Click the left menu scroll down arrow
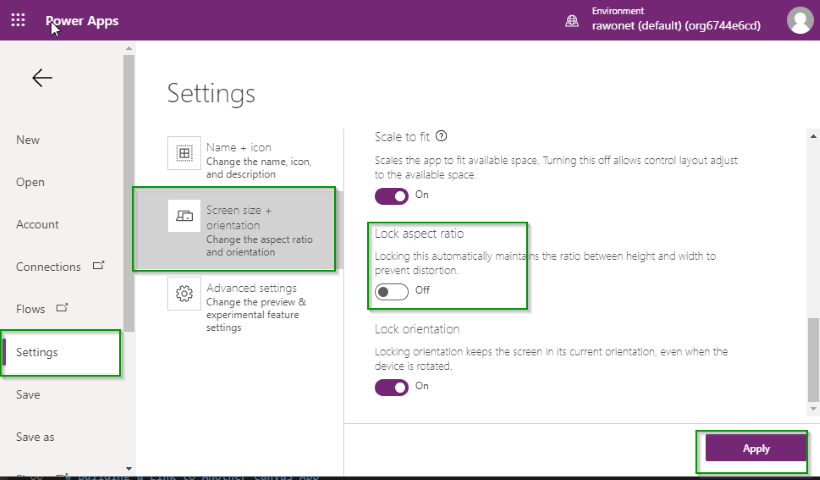Screen dimensions: 820x480 (129, 468)
